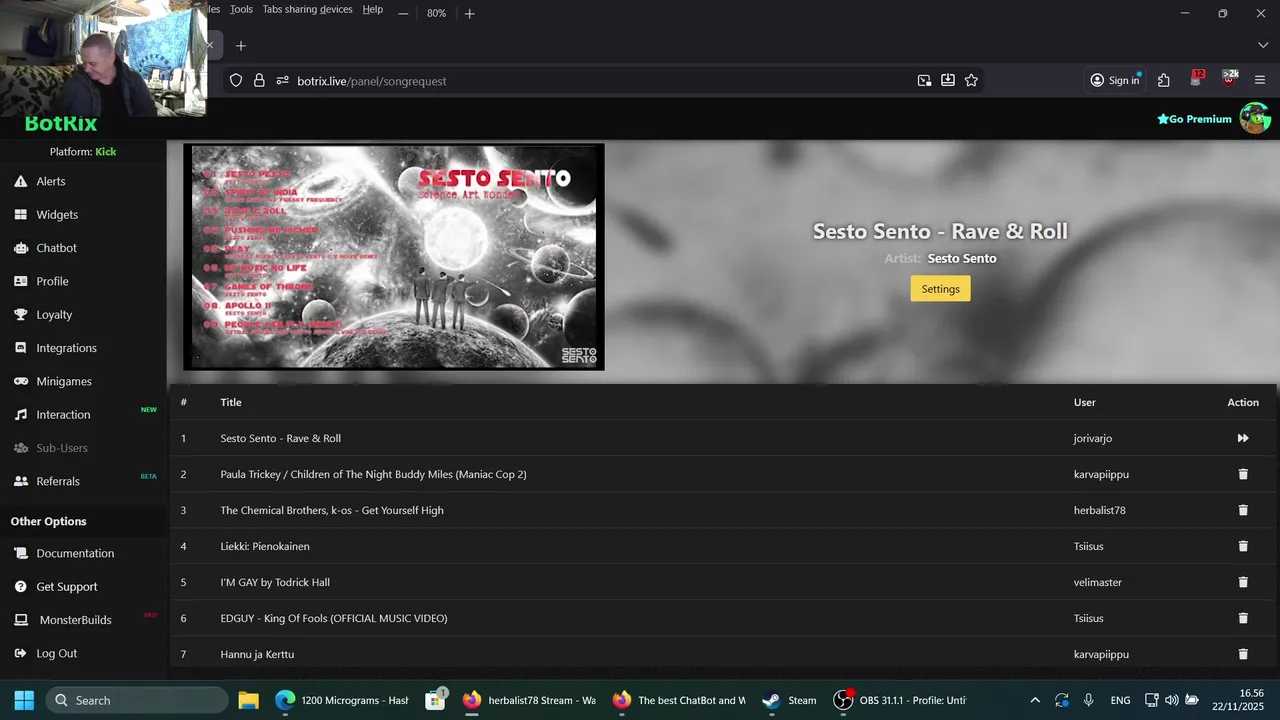
Task: Click the Sign in button in toolbar
Action: 1115,80
